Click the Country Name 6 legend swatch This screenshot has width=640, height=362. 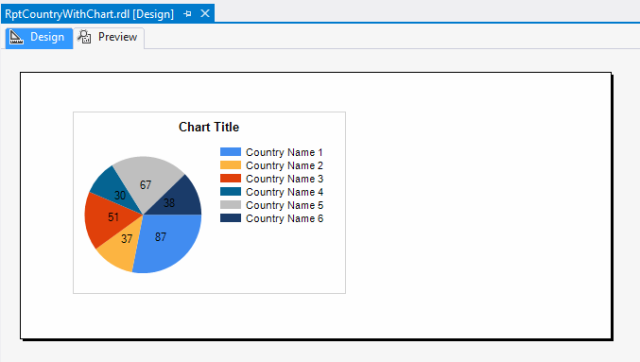[x=231, y=218]
